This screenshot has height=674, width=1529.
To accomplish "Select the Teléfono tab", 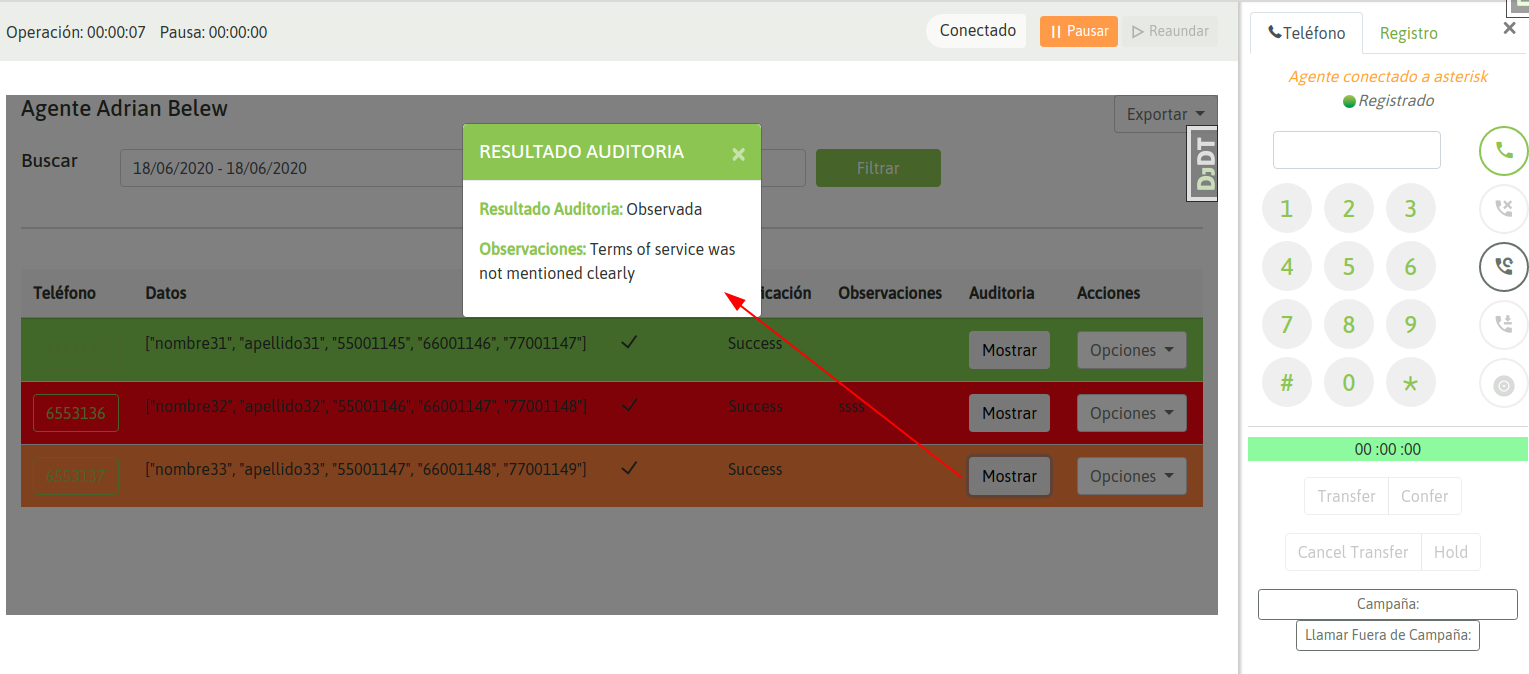I will (1306, 33).
